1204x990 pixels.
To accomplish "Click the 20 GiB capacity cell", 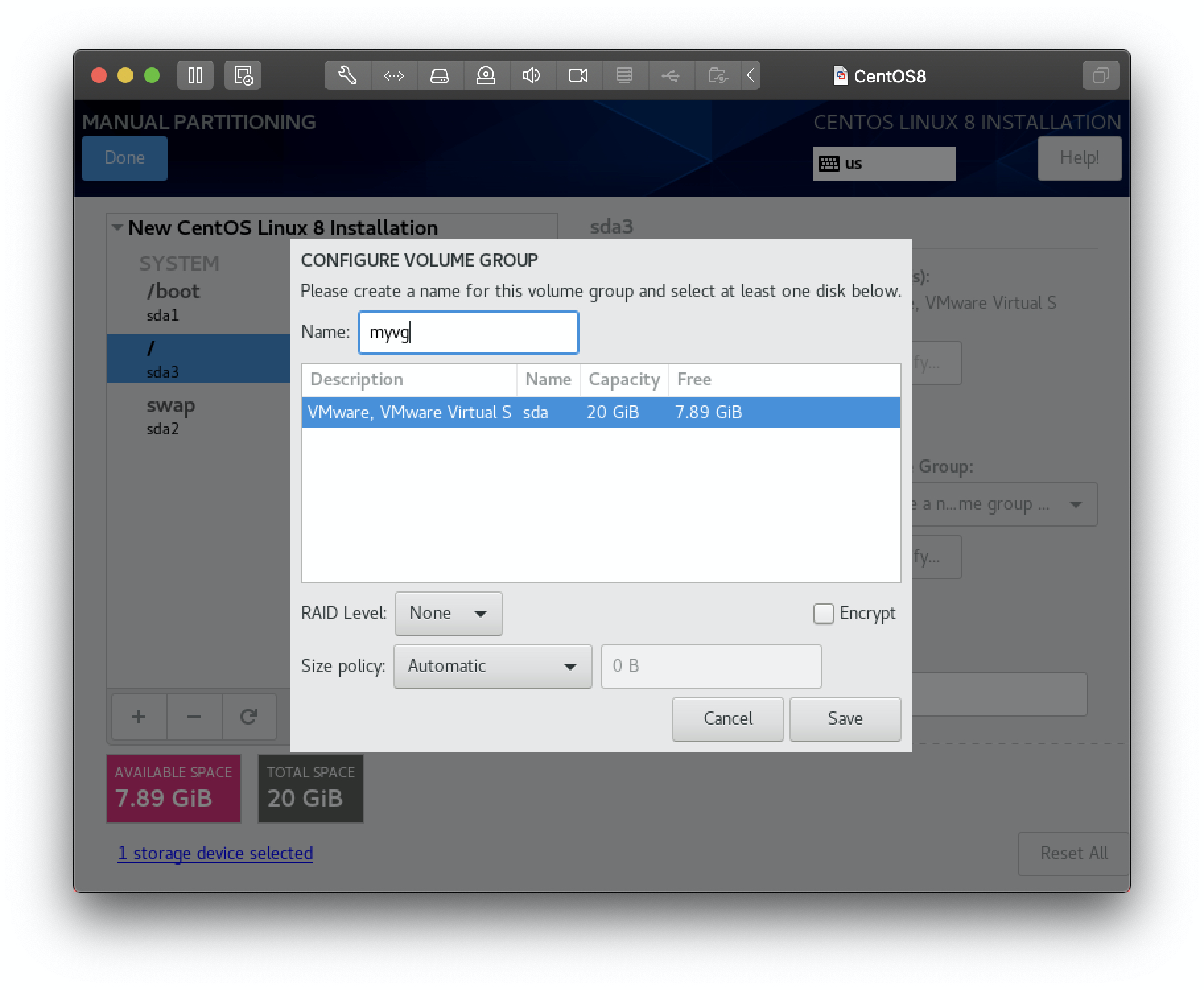I will [x=613, y=412].
